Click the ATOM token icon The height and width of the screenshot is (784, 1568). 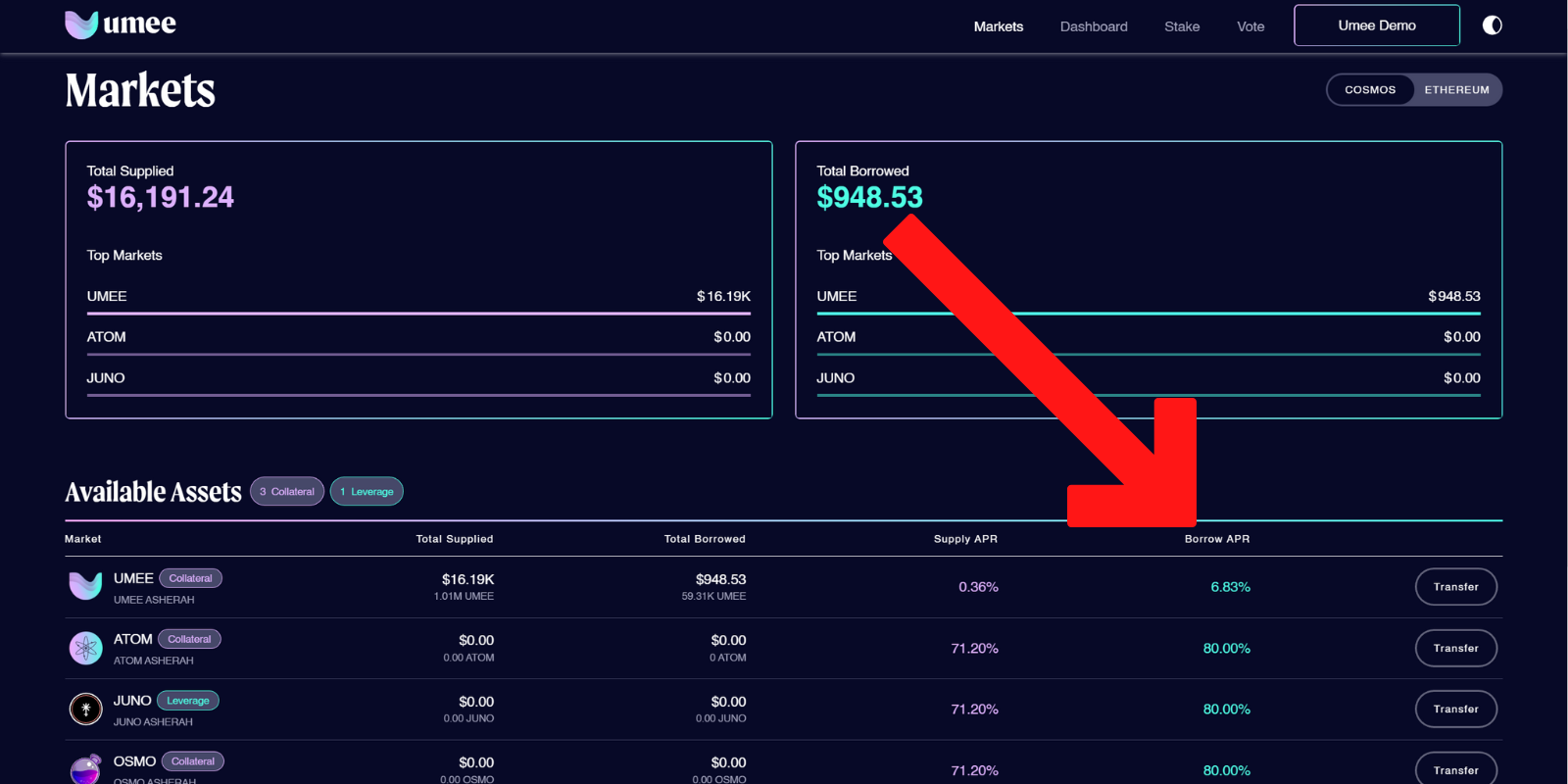coord(85,648)
